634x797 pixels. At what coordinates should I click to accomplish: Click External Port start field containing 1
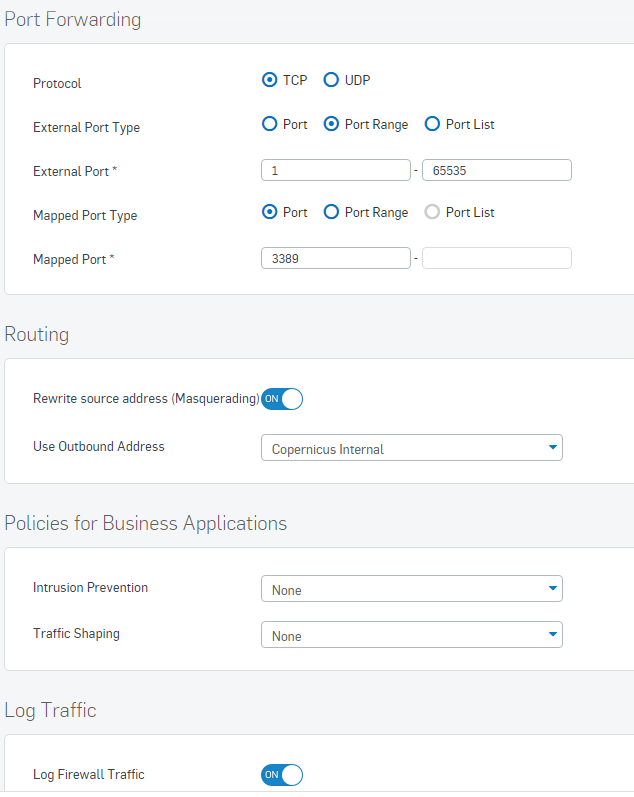coord(336,170)
